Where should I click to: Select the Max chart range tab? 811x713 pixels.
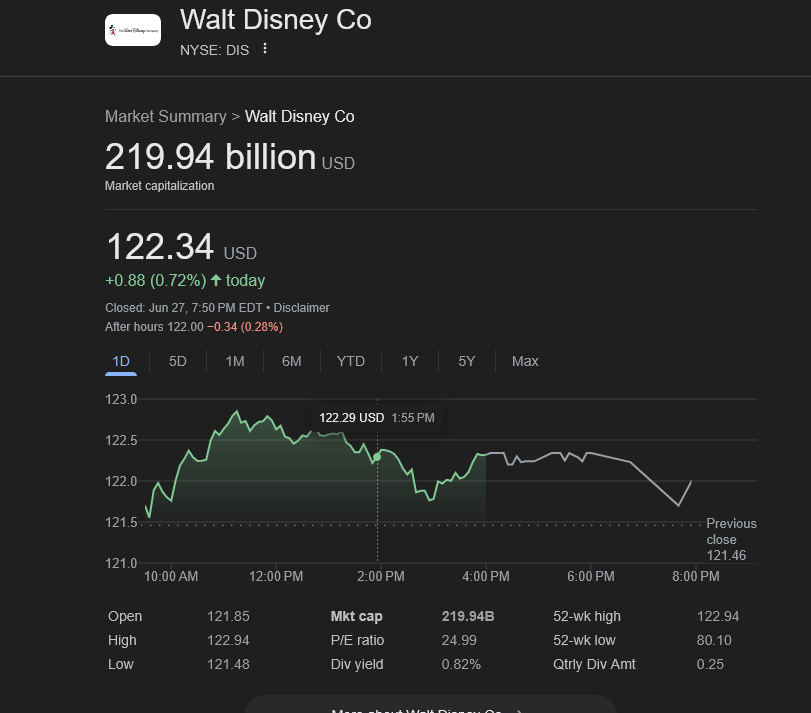tap(525, 361)
